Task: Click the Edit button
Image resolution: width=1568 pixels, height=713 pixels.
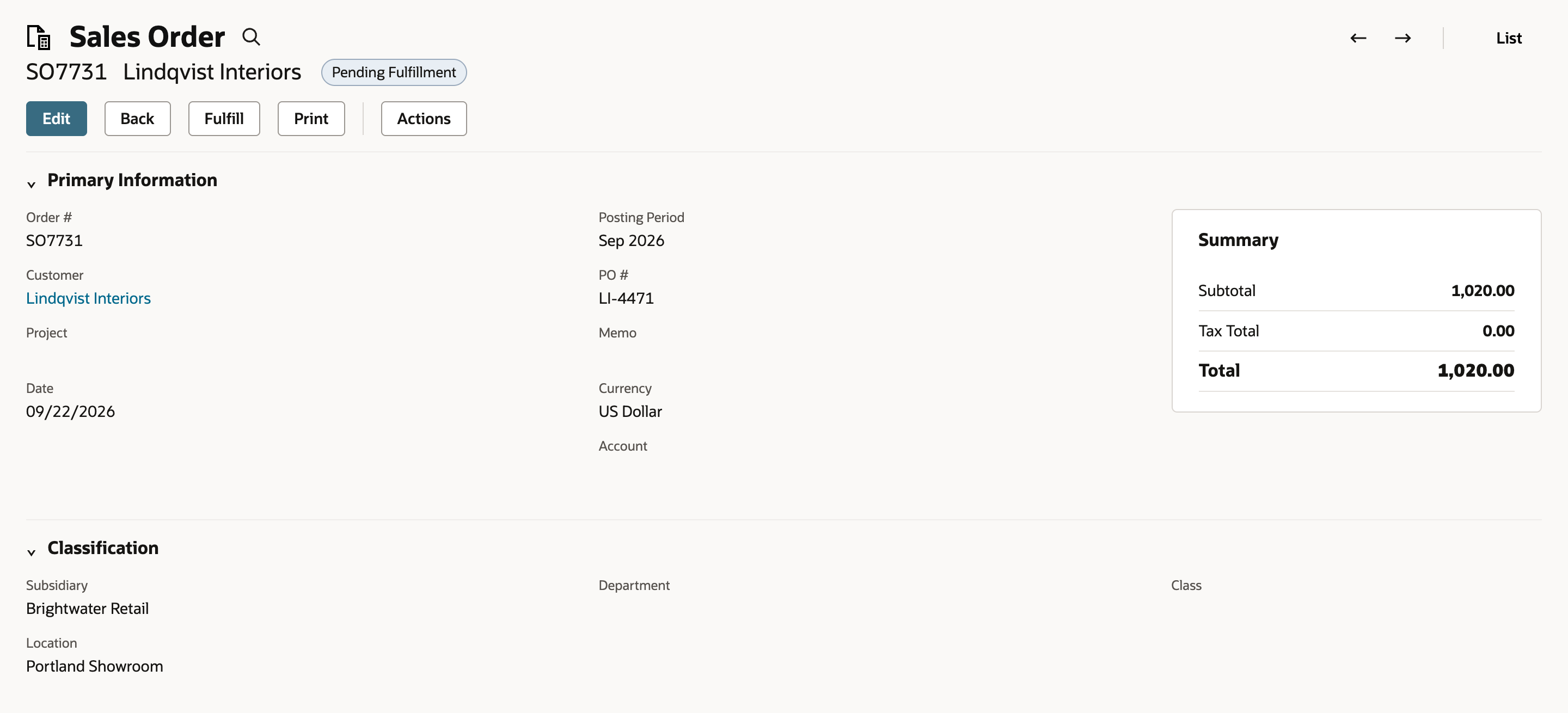Action: pos(56,119)
